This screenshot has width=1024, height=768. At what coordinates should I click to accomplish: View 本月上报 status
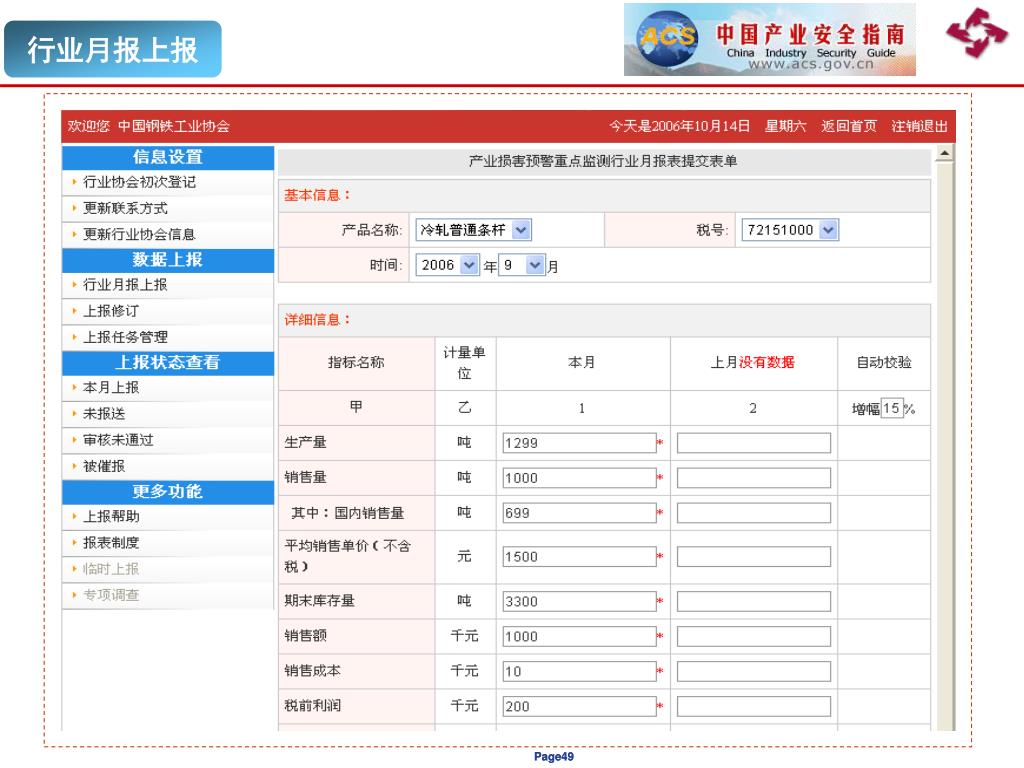pyautogui.click(x=110, y=388)
